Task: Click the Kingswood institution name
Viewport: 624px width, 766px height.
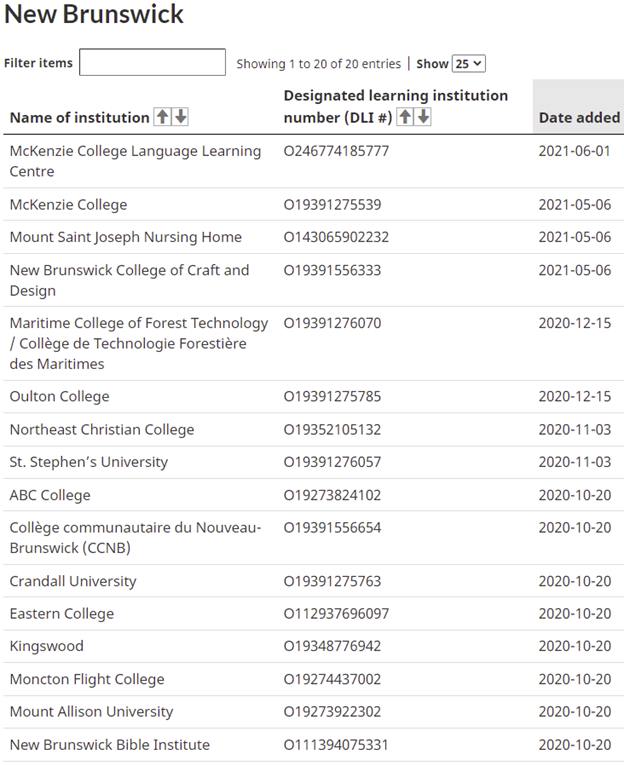Action: pos(46,646)
